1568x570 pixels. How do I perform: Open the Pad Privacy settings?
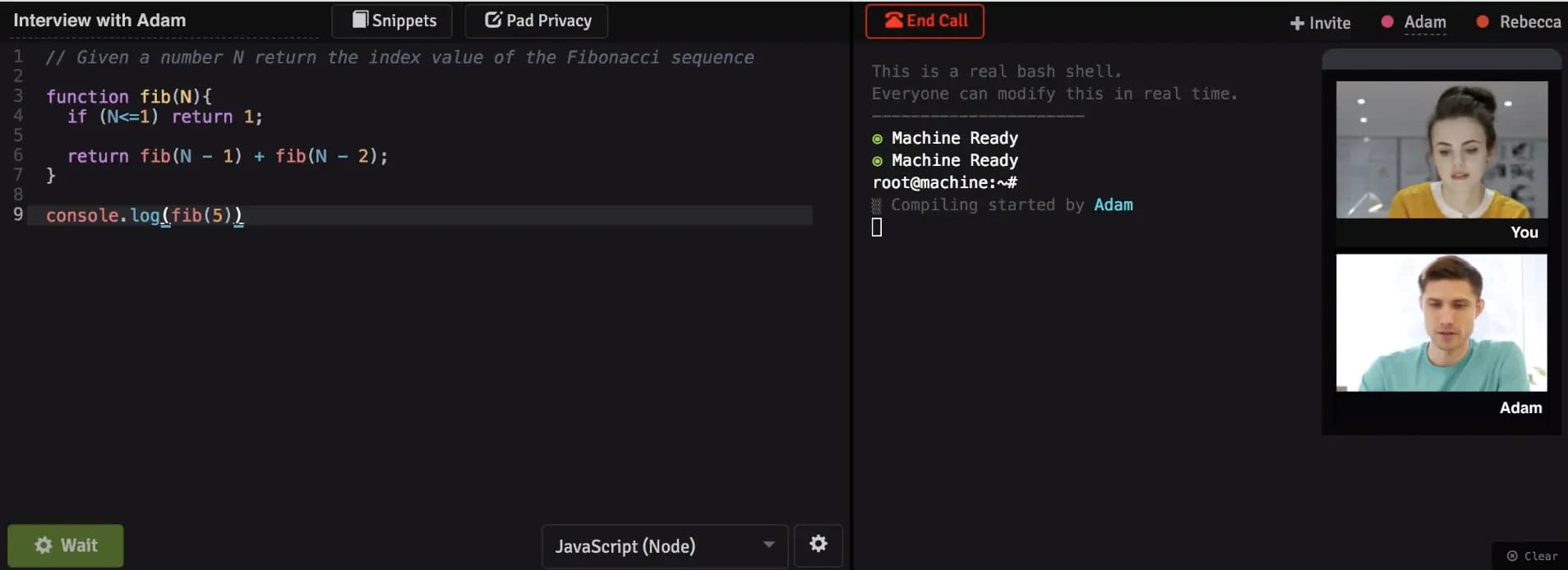(x=537, y=20)
